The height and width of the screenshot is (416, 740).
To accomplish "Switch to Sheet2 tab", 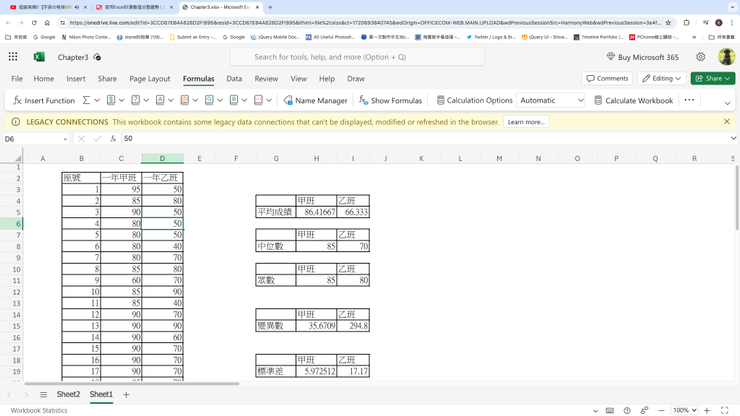I will point(68,394).
